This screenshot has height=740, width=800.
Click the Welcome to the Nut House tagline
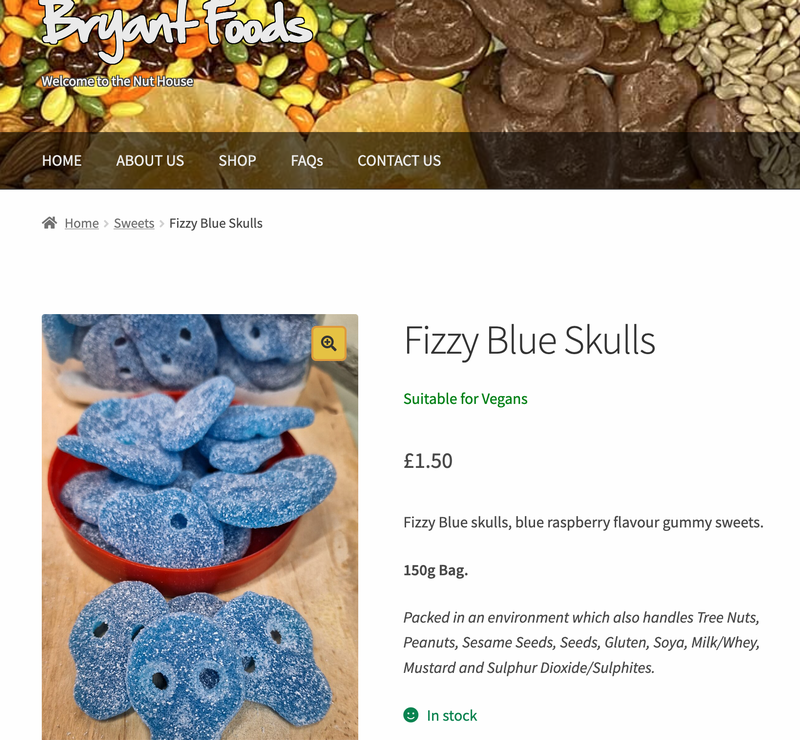(117, 81)
